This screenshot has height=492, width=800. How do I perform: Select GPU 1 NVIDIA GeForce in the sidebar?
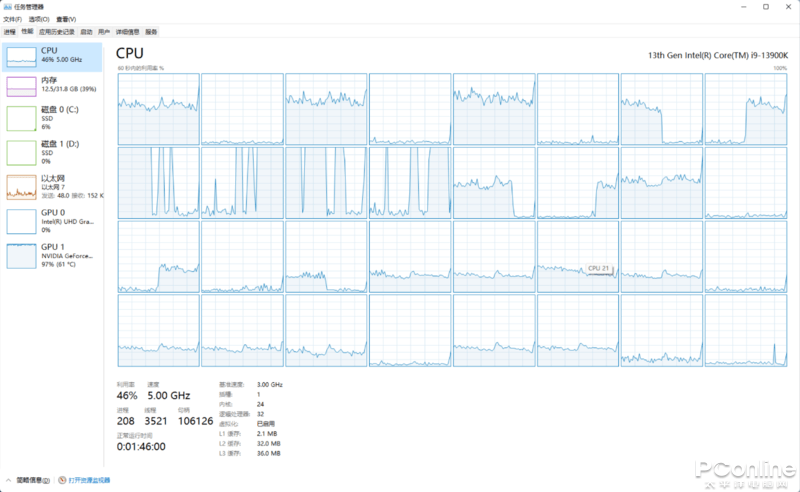click(x=52, y=255)
